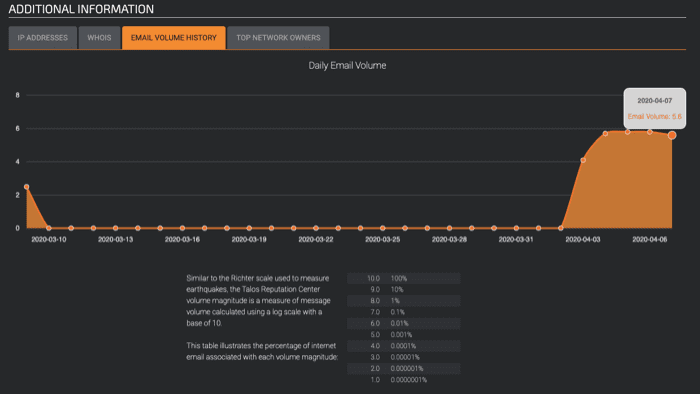Click the 9.0 10% table row
This screenshot has width=700, height=394.
tap(404, 290)
